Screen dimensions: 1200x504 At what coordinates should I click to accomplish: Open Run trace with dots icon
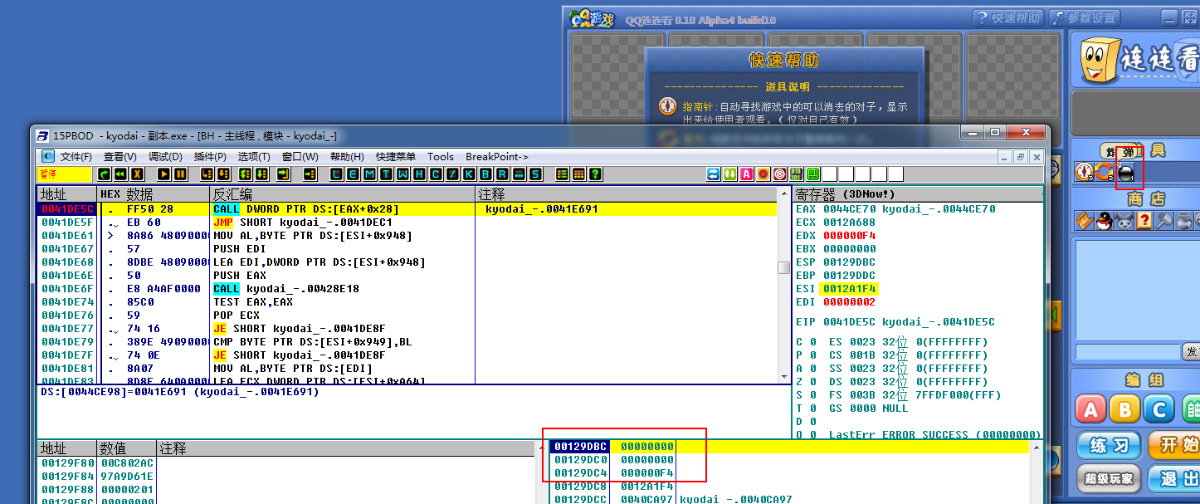518,174
